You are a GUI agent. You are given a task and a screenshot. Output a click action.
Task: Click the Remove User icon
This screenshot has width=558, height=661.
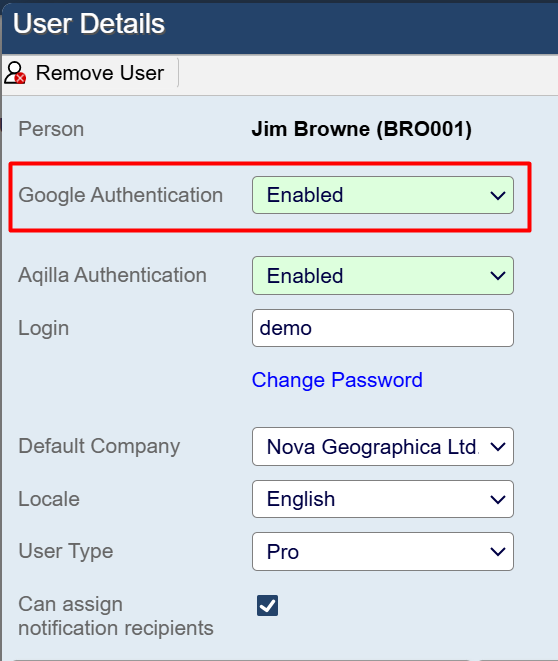point(15,73)
